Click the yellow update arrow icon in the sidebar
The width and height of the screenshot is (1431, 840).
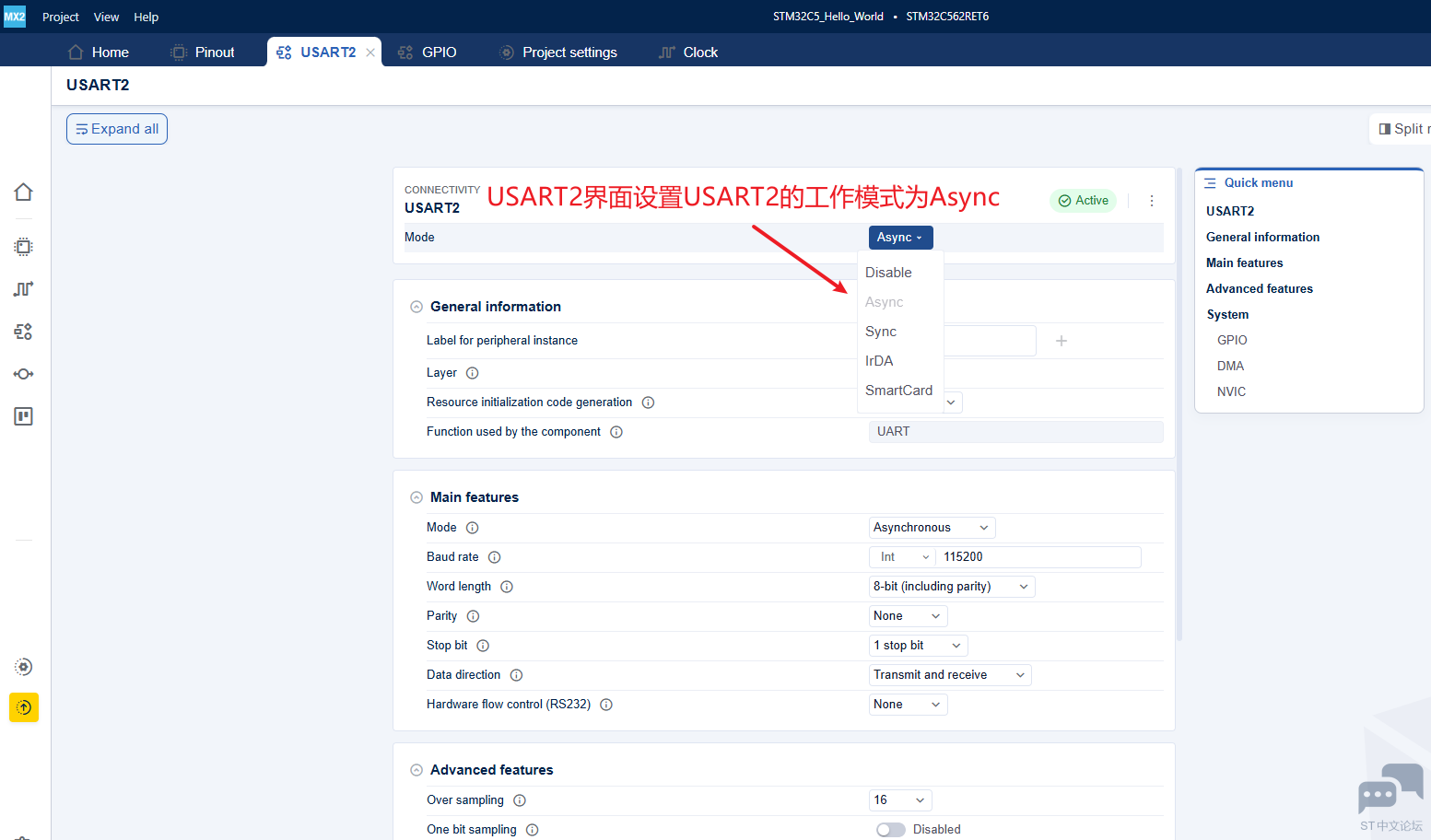pos(24,707)
